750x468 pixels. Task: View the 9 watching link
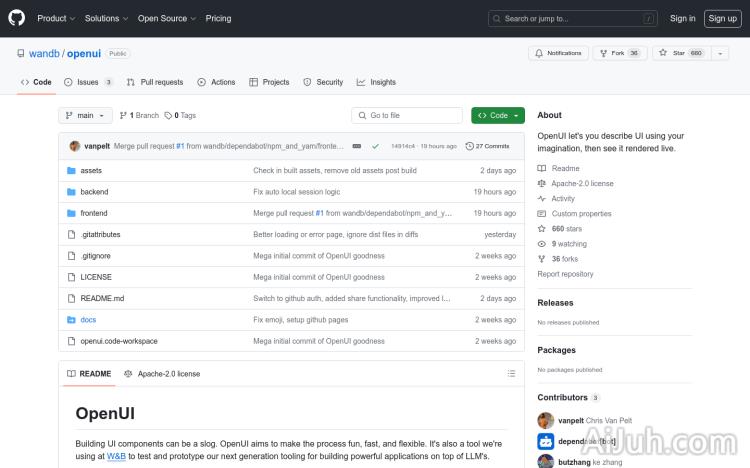click(562, 244)
